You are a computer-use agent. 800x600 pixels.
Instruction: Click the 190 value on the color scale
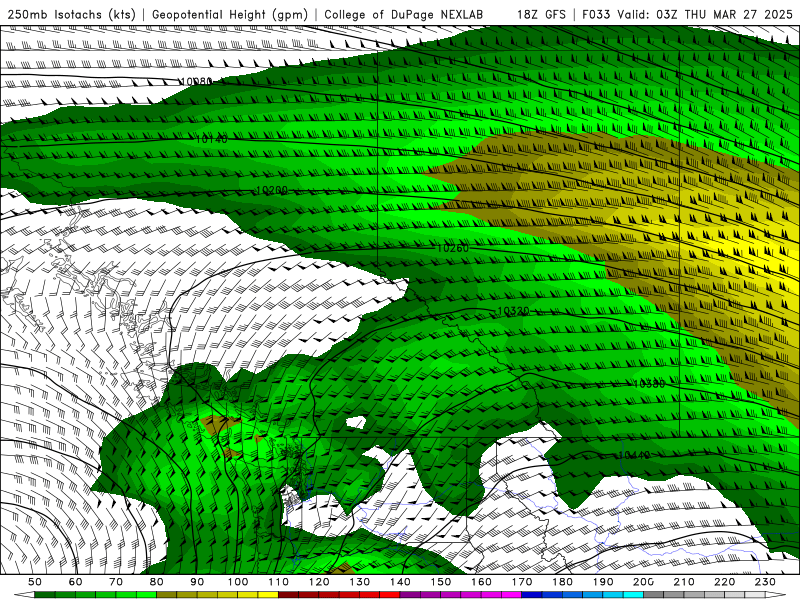603,582
